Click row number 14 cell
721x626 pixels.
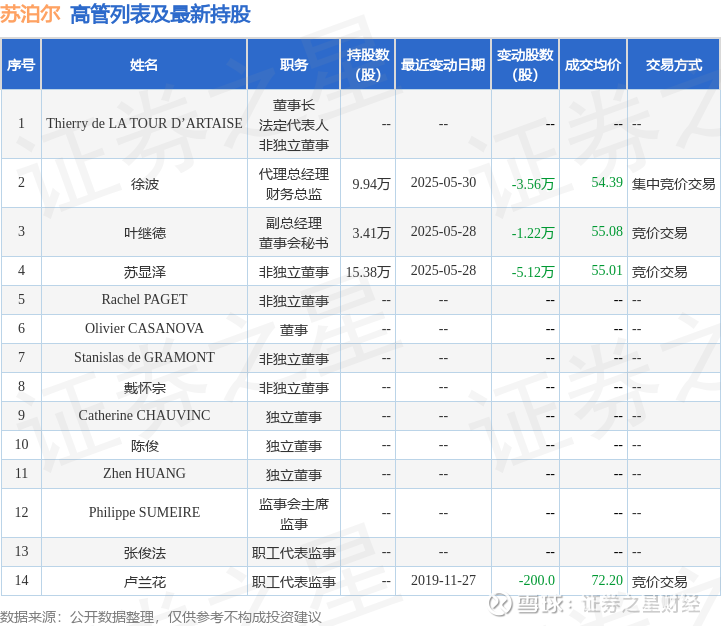21,580
